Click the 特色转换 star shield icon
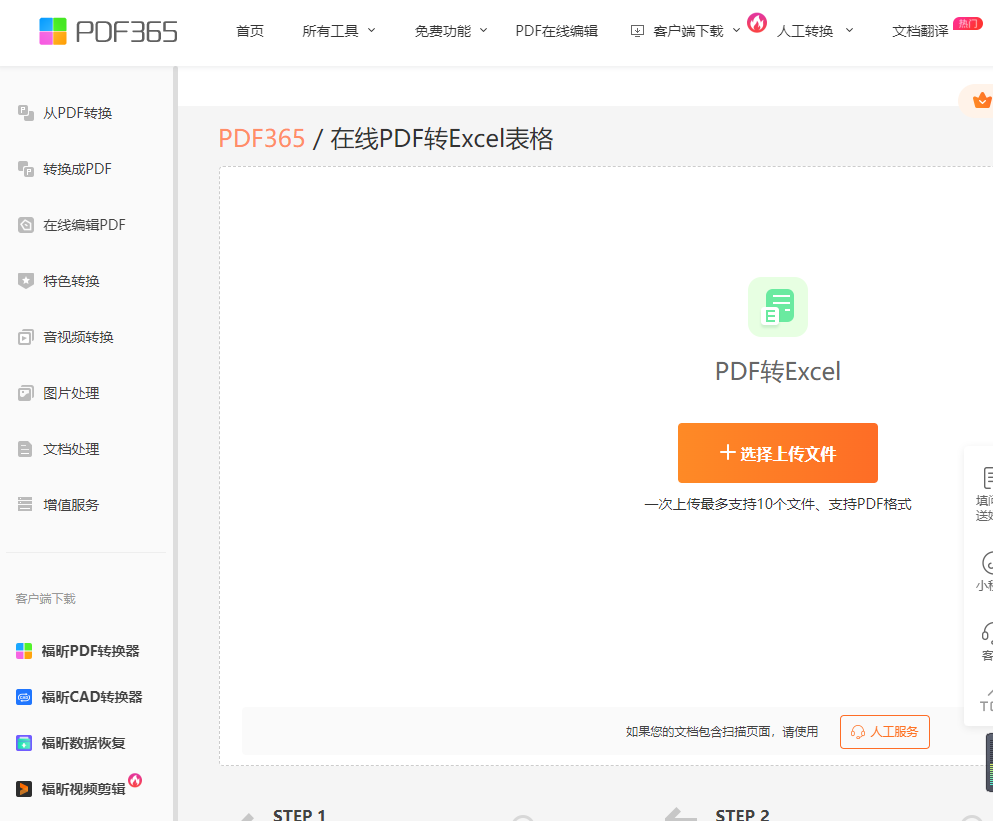993x821 pixels. pos(25,281)
